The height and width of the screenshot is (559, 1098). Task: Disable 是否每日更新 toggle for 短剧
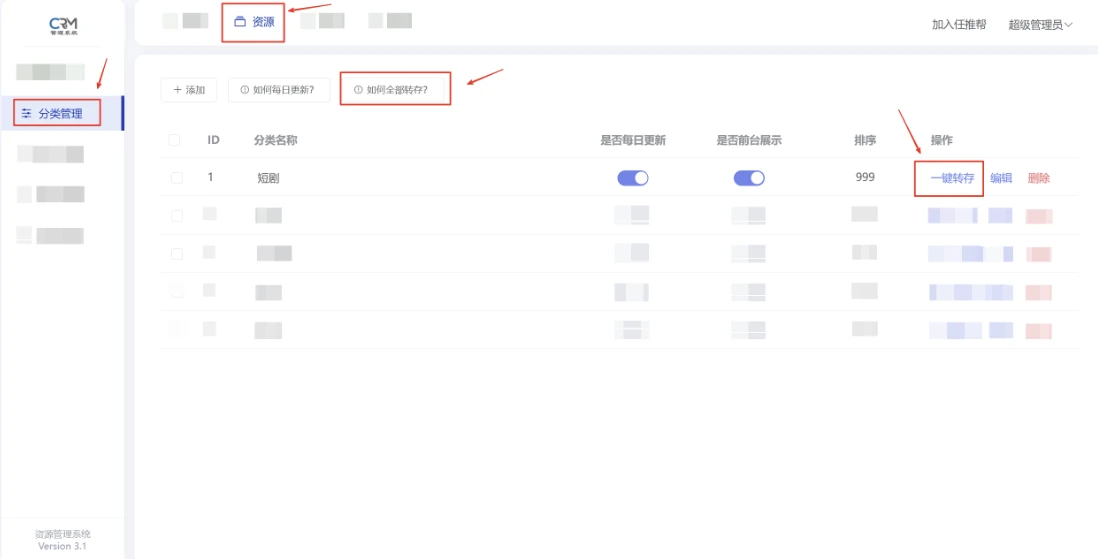(x=633, y=178)
